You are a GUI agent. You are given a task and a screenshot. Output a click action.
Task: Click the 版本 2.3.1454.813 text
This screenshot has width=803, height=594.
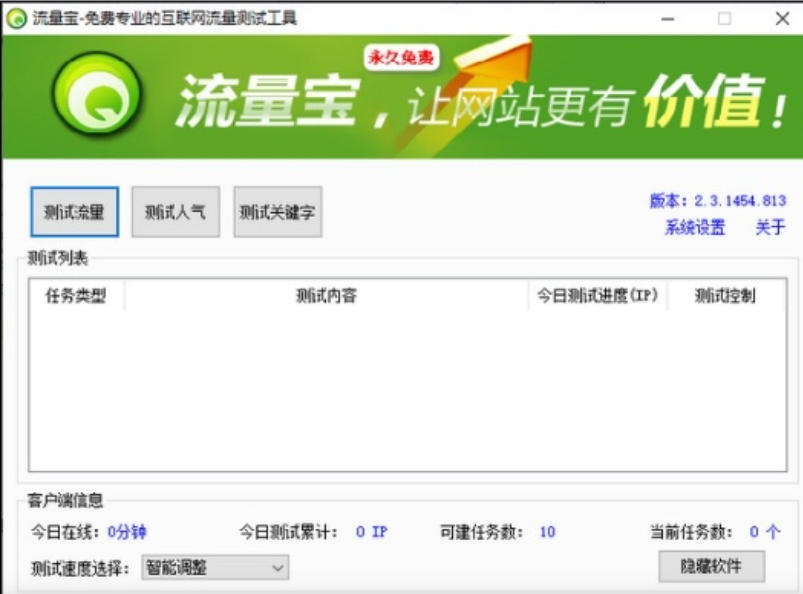coord(717,201)
